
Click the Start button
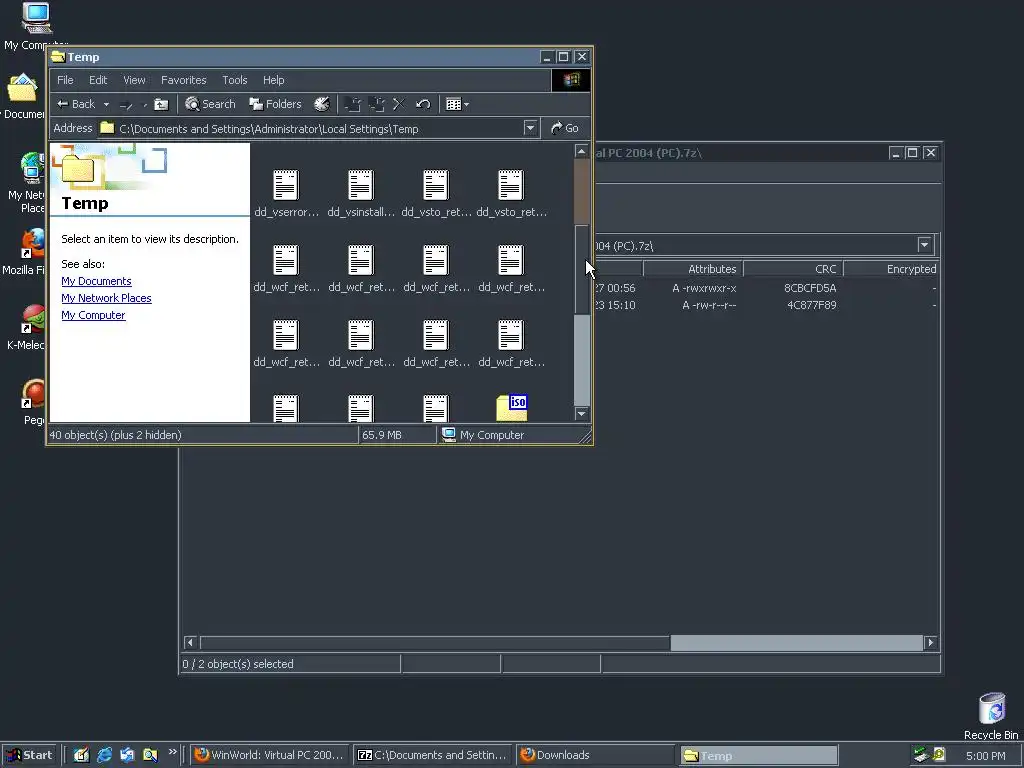[x=30, y=755]
